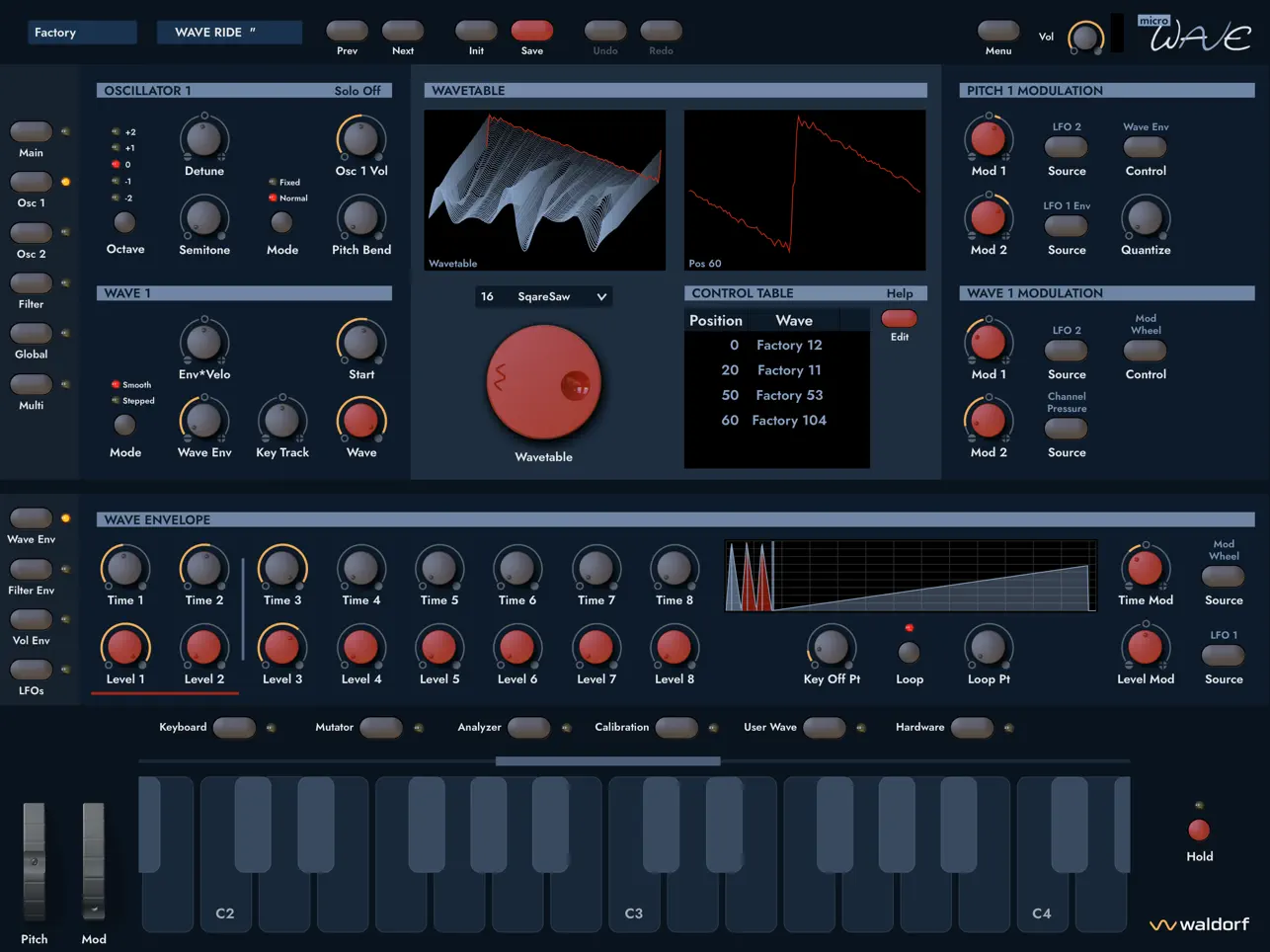Click the large red Wavetable dial
The image size is (1270, 952).
click(544, 383)
